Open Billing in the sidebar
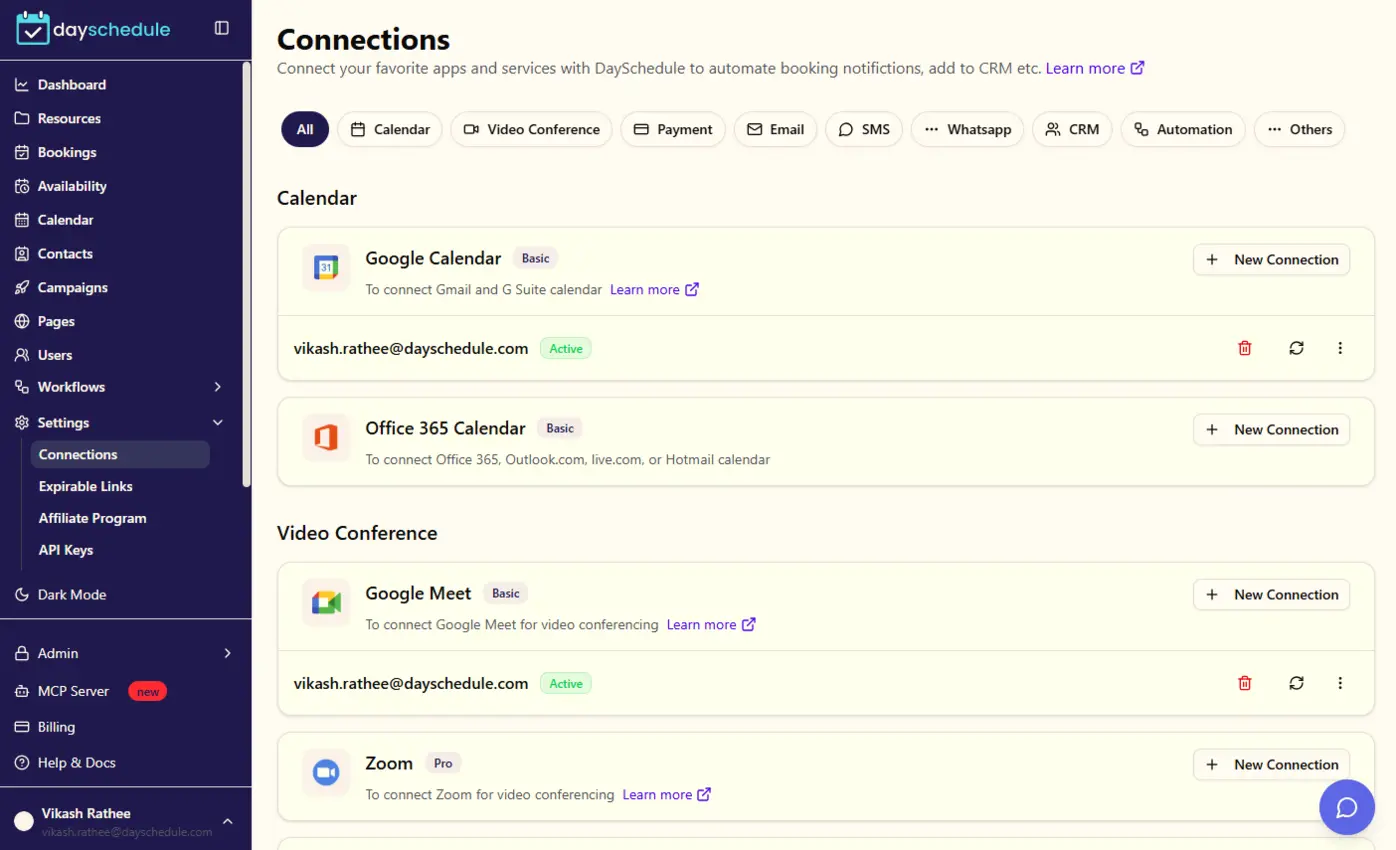1396x850 pixels. pyautogui.click(x=45, y=727)
